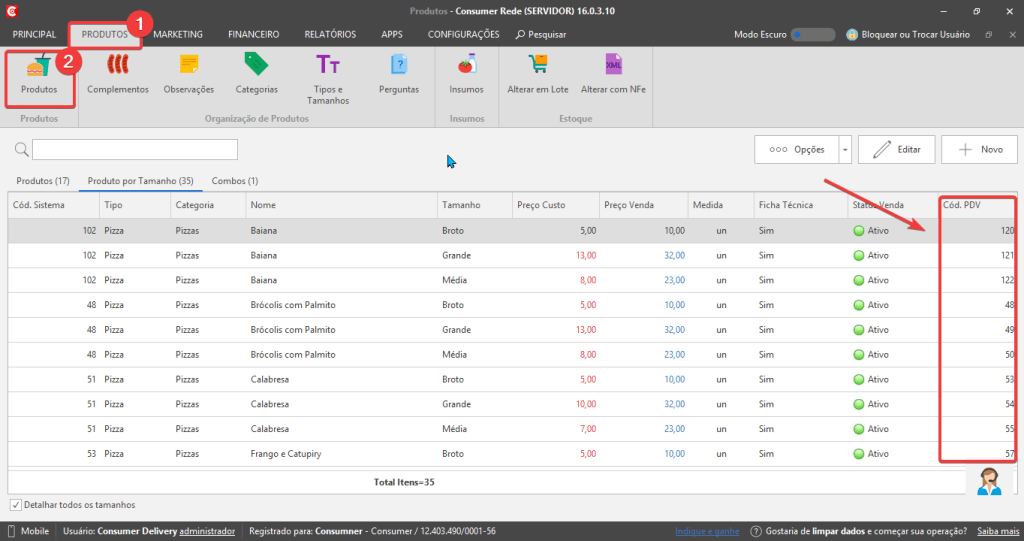
Task: Expand the Opções dropdown arrow
Action: (845, 150)
